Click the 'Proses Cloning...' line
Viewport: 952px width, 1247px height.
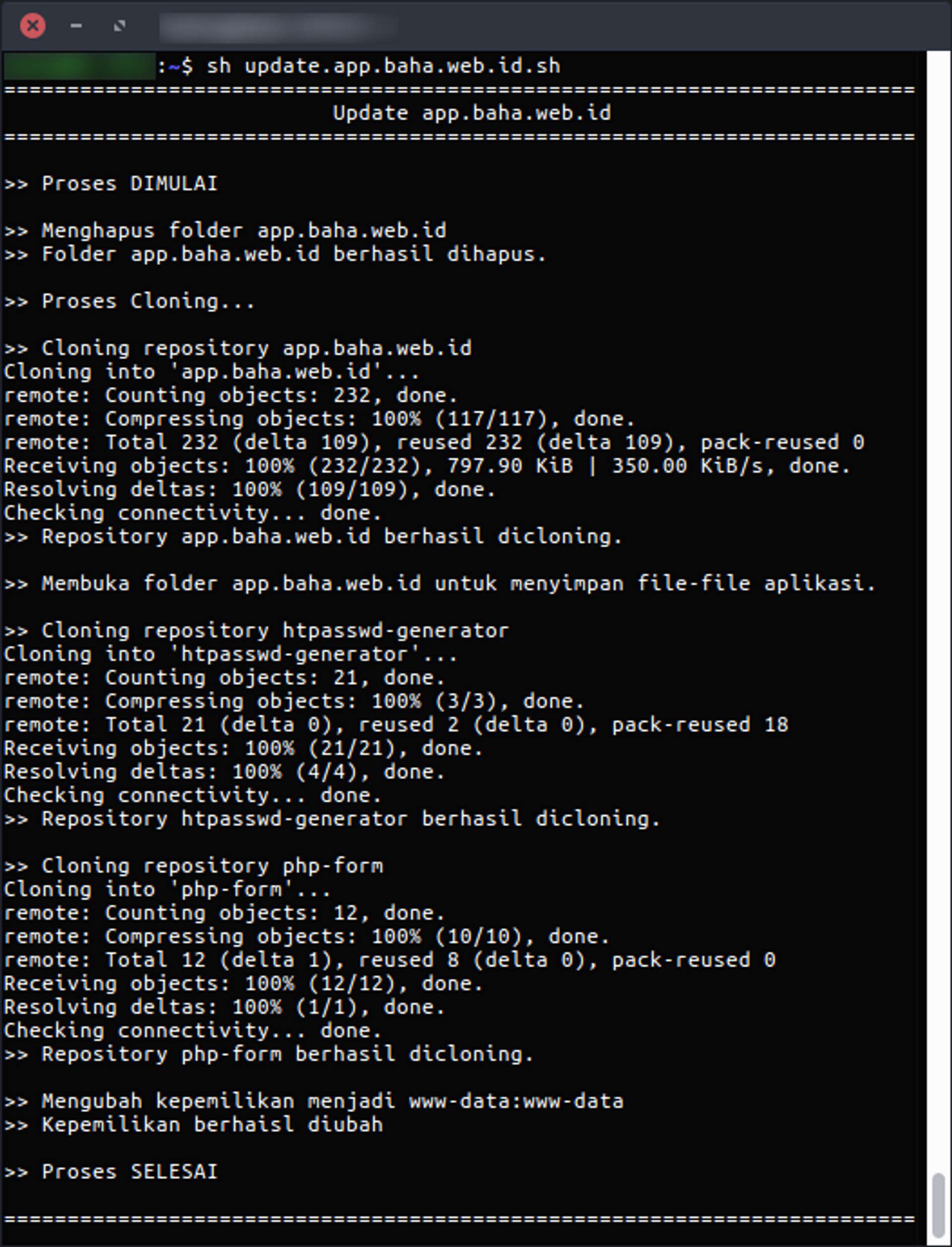(147, 301)
